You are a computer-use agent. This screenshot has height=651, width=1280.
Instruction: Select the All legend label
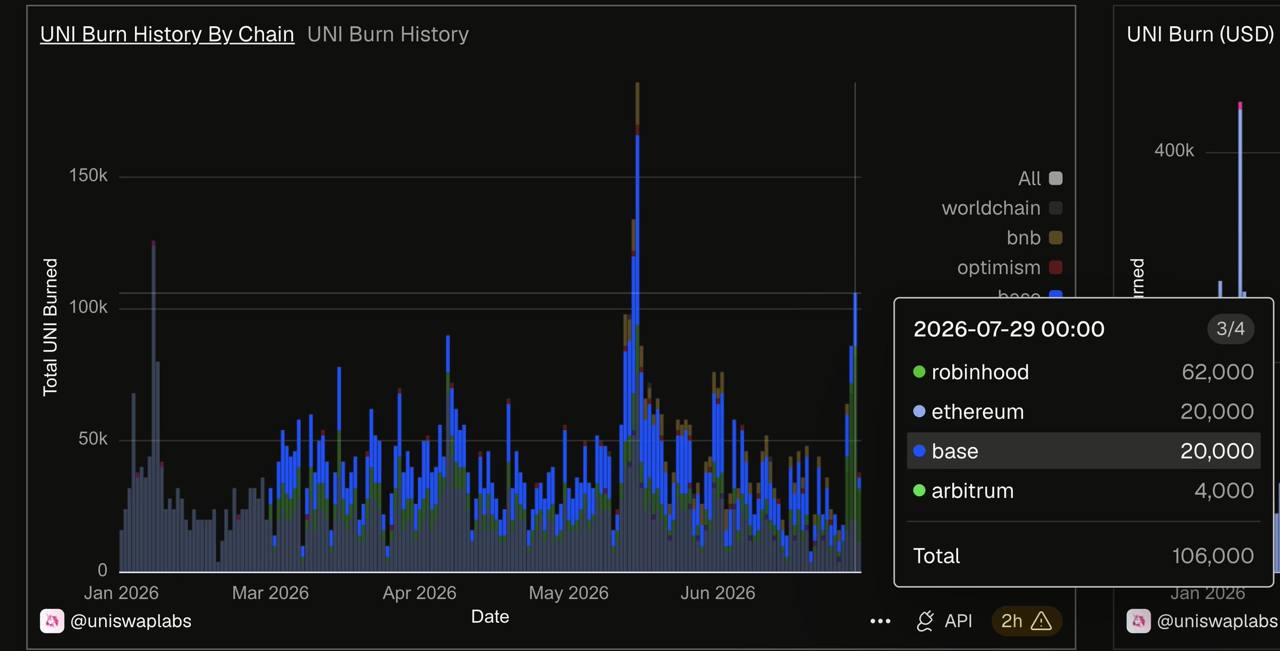click(x=1029, y=178)
